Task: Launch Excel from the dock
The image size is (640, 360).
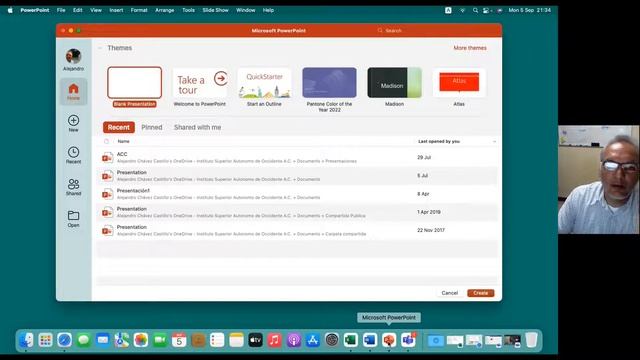Action: point(351,340)
